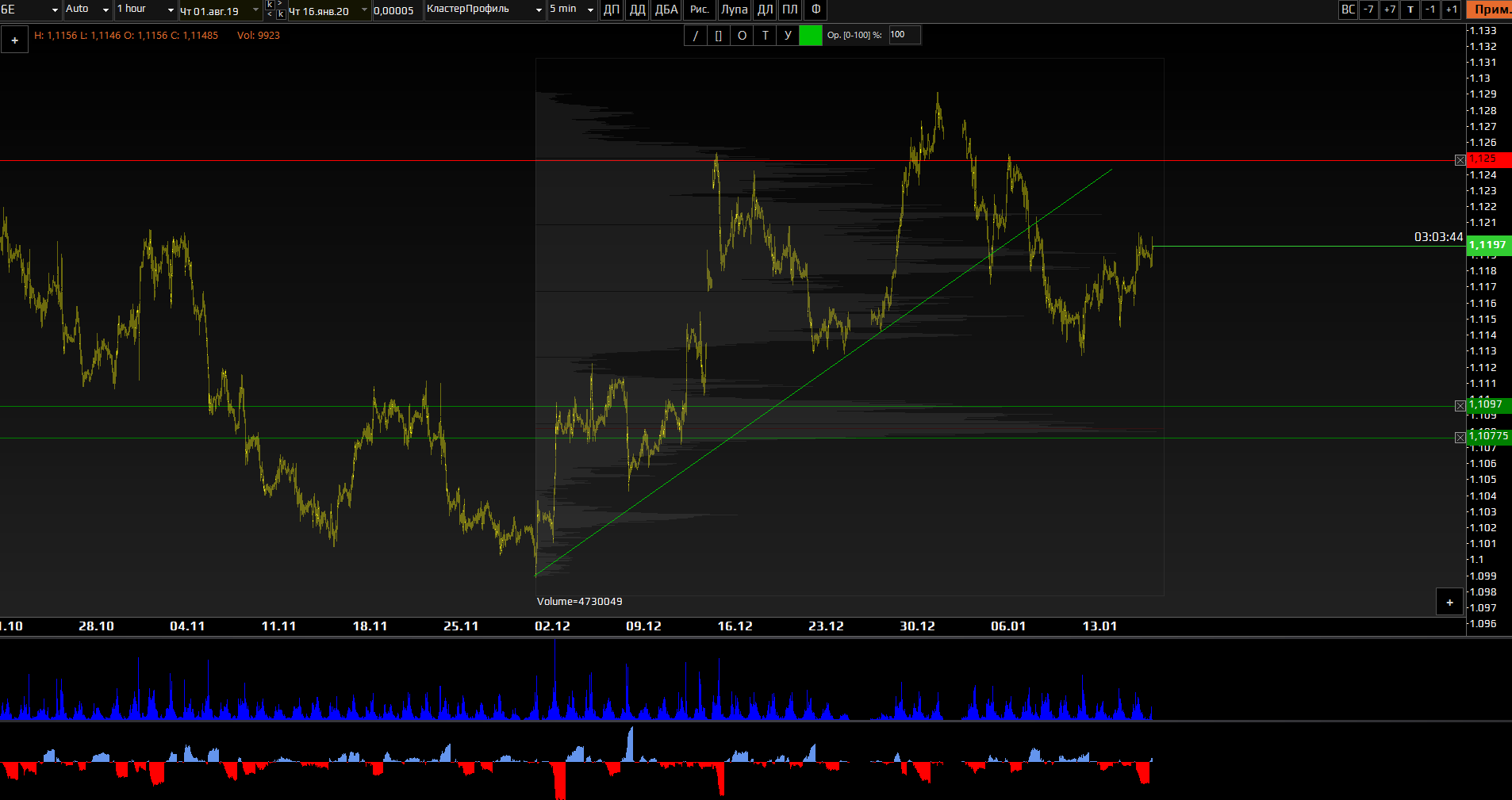Click the Ф toolbar item
Image resolution: width=1512 pixels, height=800 pixels.
click(815, 10)
